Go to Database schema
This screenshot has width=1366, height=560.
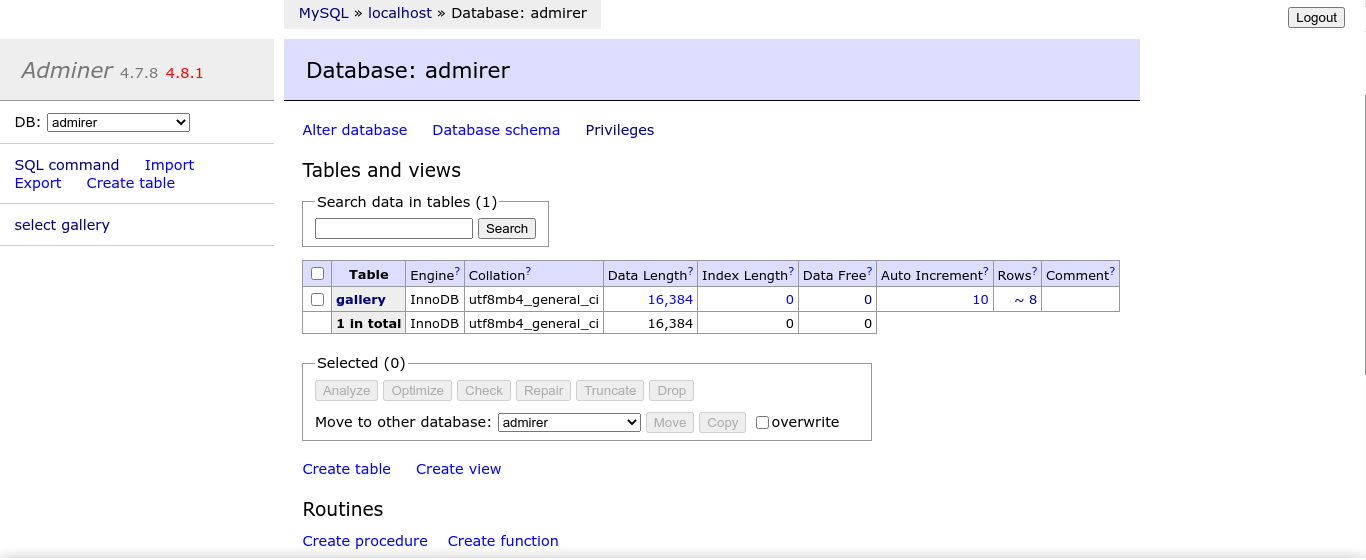point(496,130)
